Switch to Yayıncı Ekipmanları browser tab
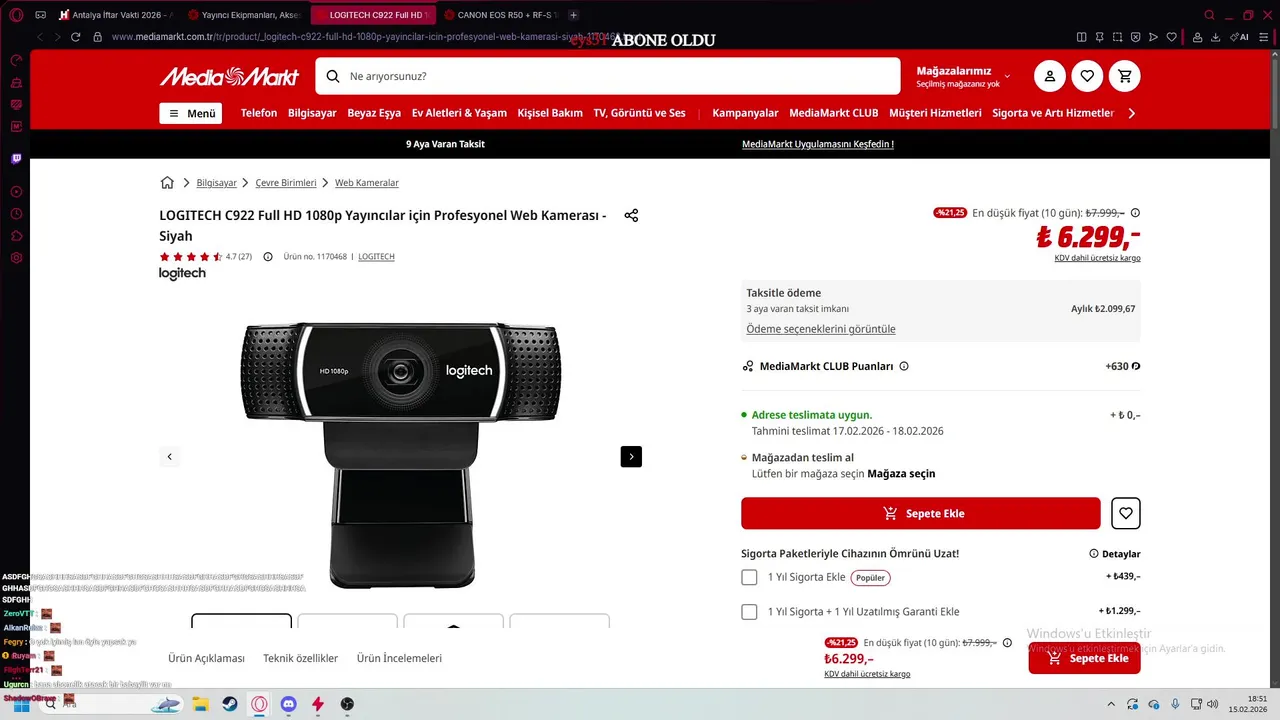Viewport: 1280px width, 720px height. [x=243, y=15]
